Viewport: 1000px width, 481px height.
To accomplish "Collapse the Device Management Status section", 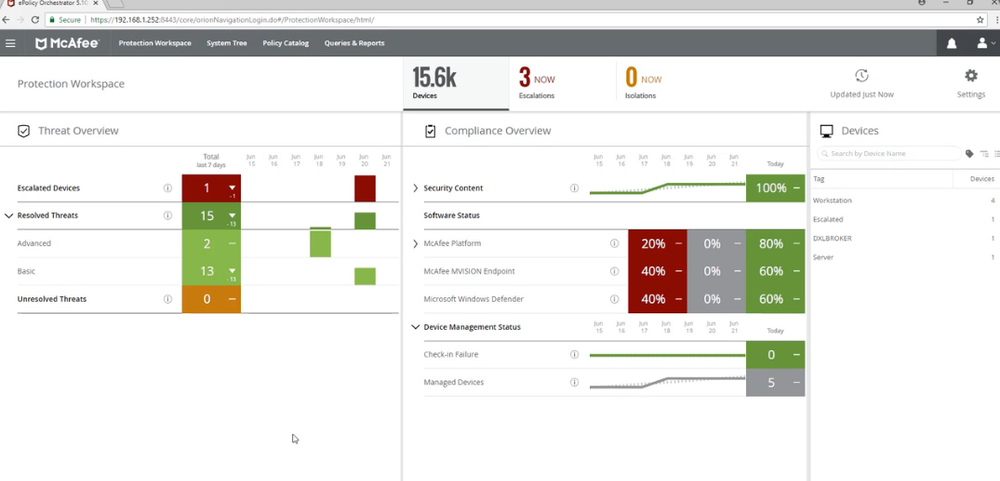I will pos(415,327).
